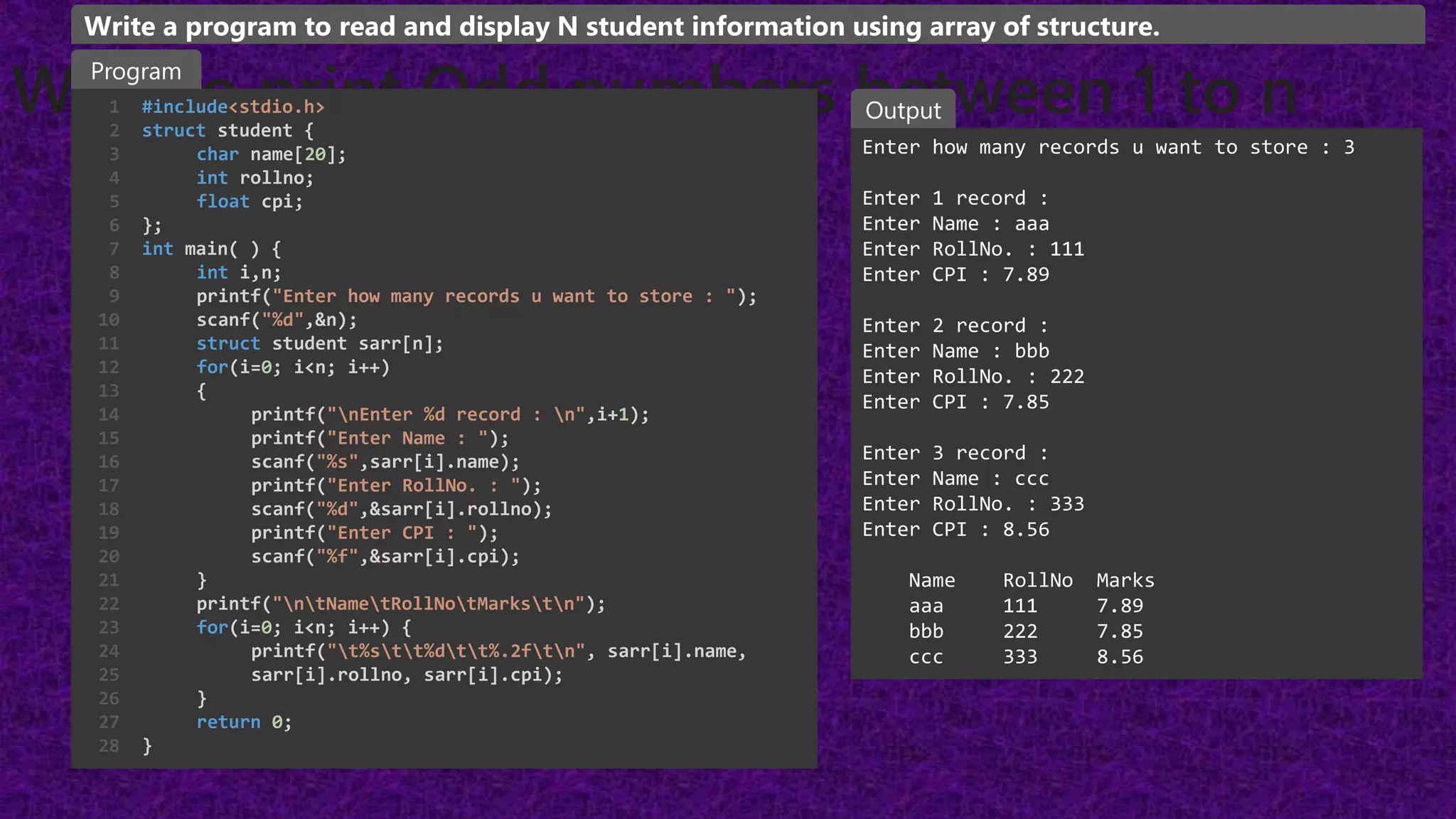The image size is (1456, 819).
Task: Click the 'char name[20];' code line
Action: tap(271, 154)
